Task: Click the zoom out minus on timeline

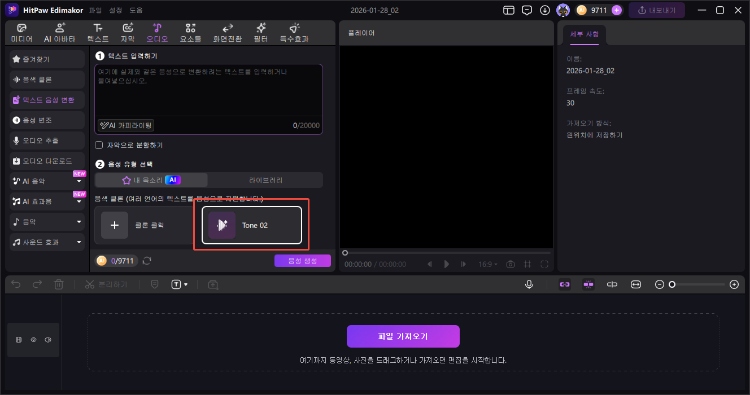Action: 659,285
